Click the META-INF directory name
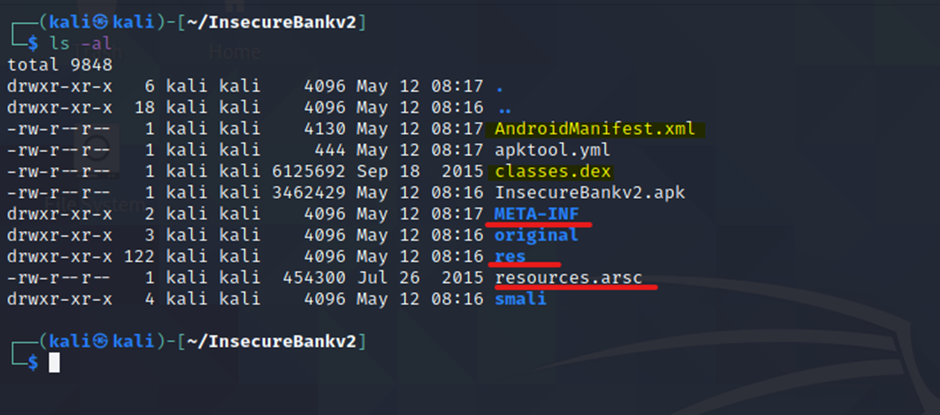 (536, 214)
